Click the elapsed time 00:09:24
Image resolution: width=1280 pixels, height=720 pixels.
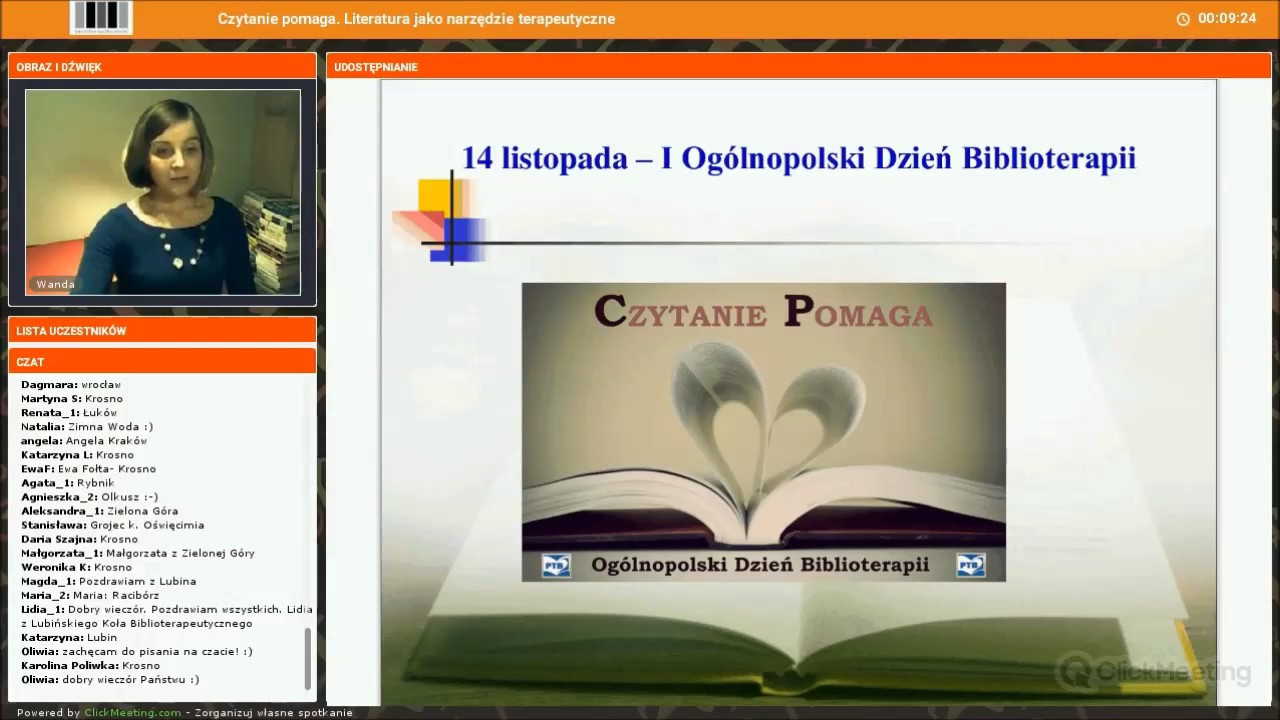coord(1227,18)
